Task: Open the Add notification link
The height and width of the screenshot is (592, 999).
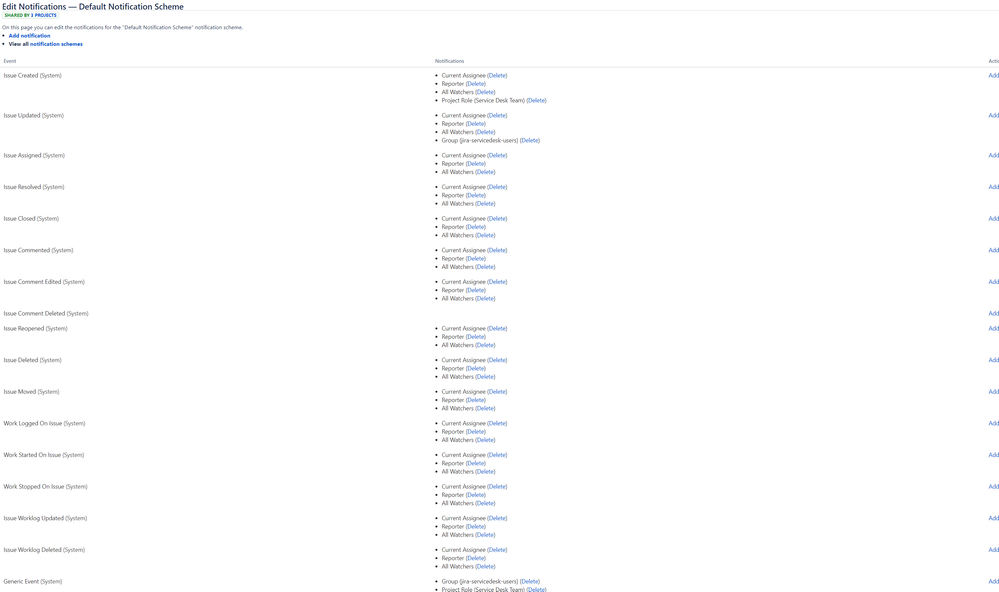Action: pos(29,36)
